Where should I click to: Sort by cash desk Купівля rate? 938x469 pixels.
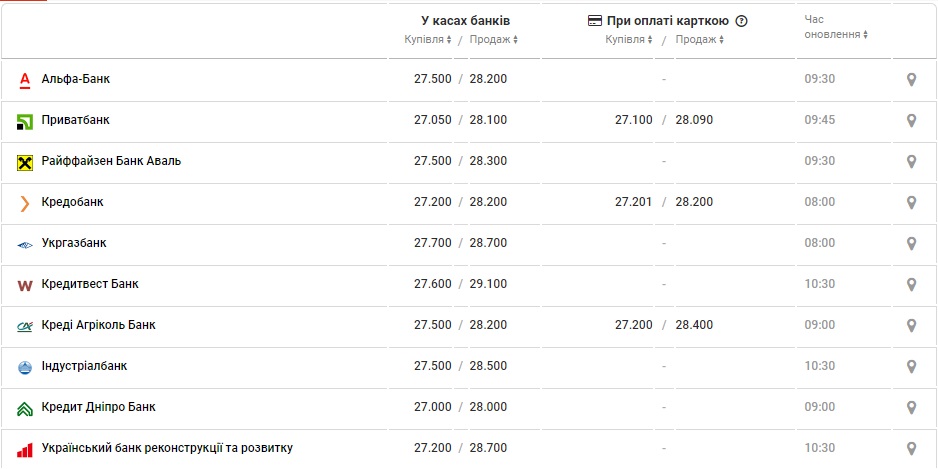[x=428, y=40]
